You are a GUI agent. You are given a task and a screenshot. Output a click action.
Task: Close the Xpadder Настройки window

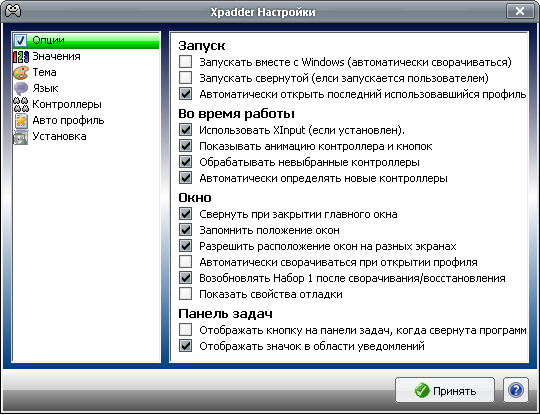519,11
